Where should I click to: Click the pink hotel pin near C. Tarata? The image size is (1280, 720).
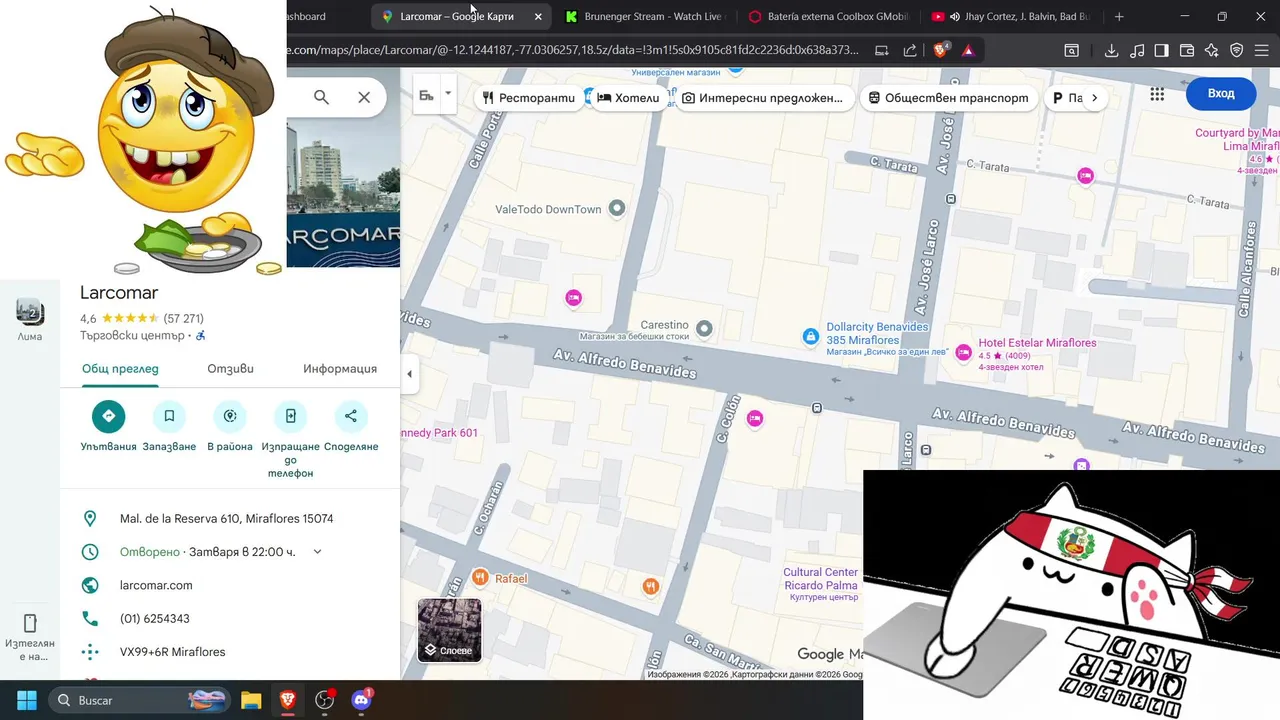coord(1085,176)
